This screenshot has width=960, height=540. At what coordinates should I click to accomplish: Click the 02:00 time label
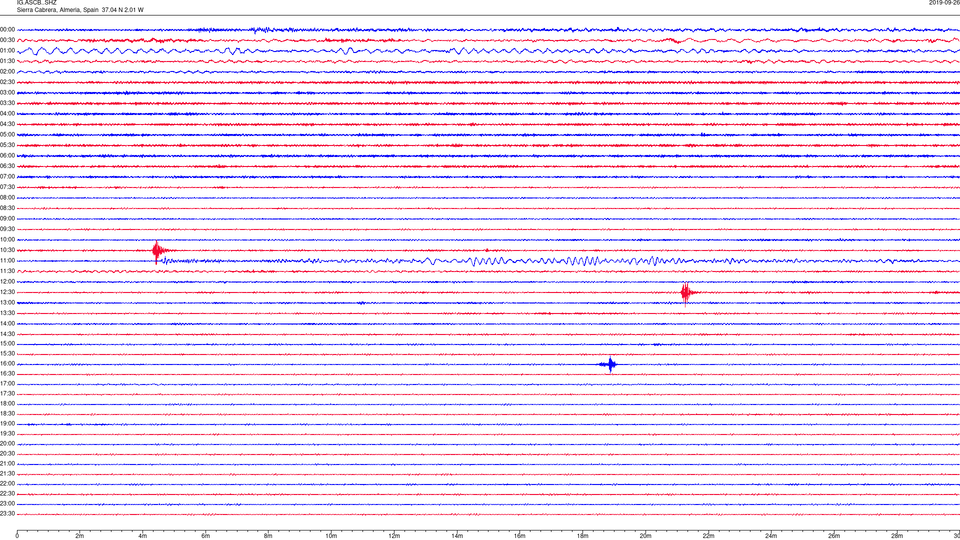pyautogui.click(x=7, y=72)
